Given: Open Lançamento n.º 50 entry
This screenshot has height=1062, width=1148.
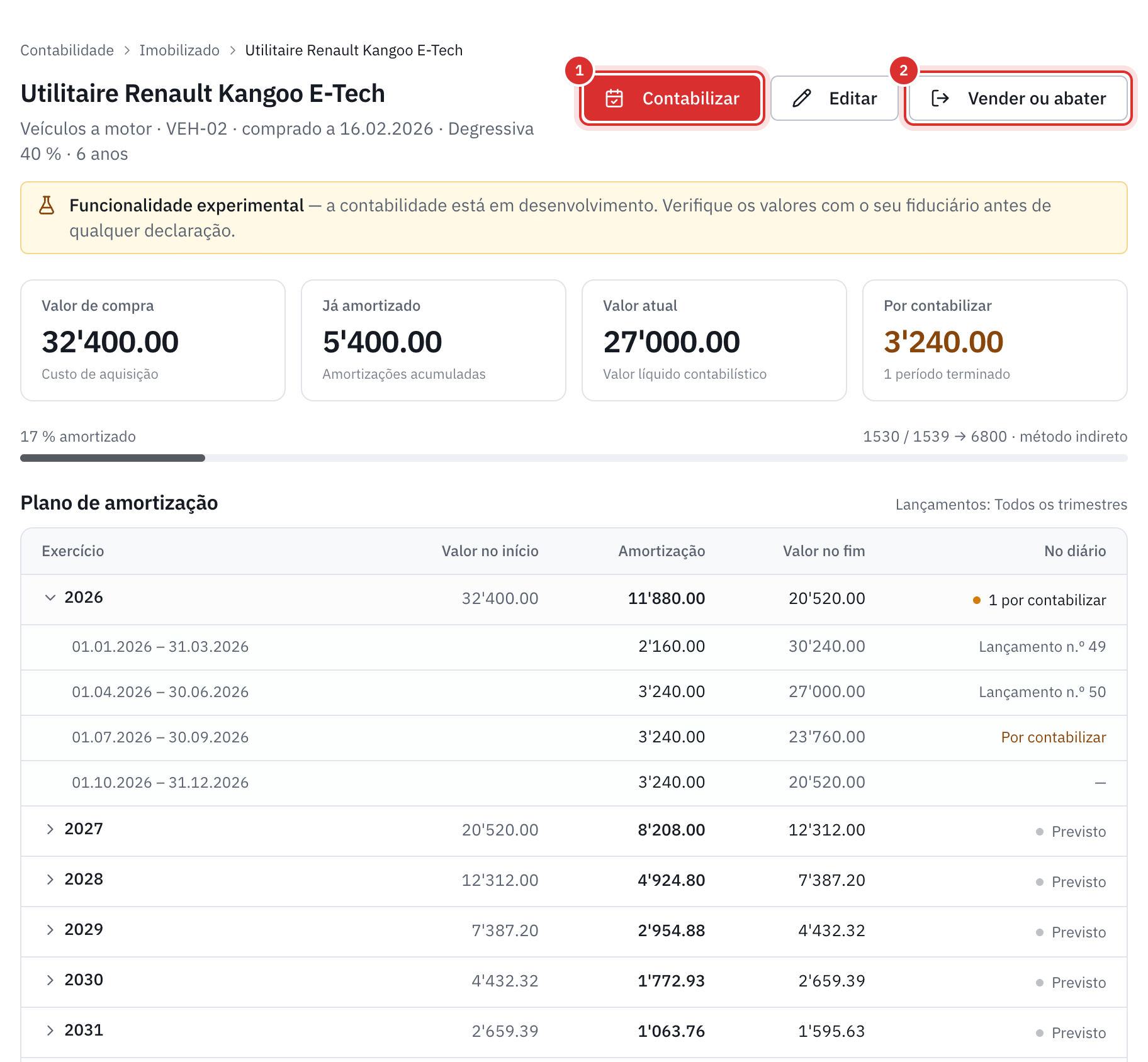Looking at the screenshot, I should click(x=1042, y=692).
